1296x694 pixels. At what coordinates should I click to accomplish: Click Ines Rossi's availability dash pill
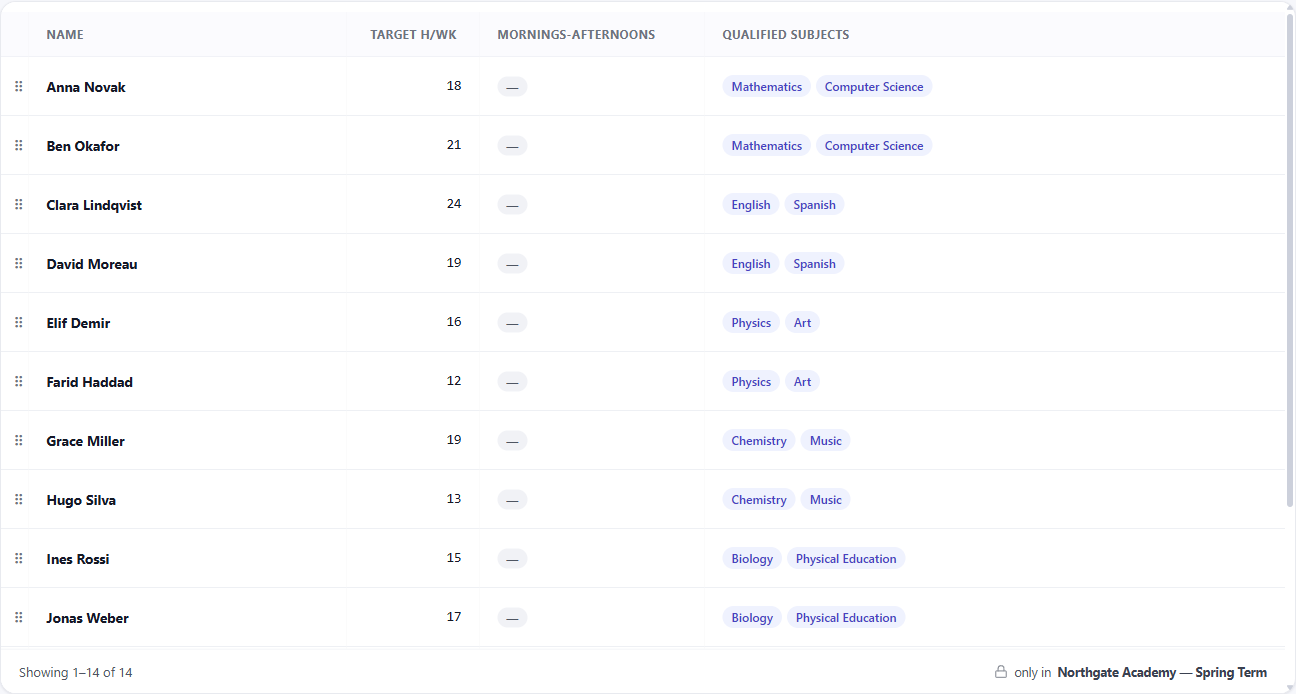pyautogui.click(x=512, y=559)
